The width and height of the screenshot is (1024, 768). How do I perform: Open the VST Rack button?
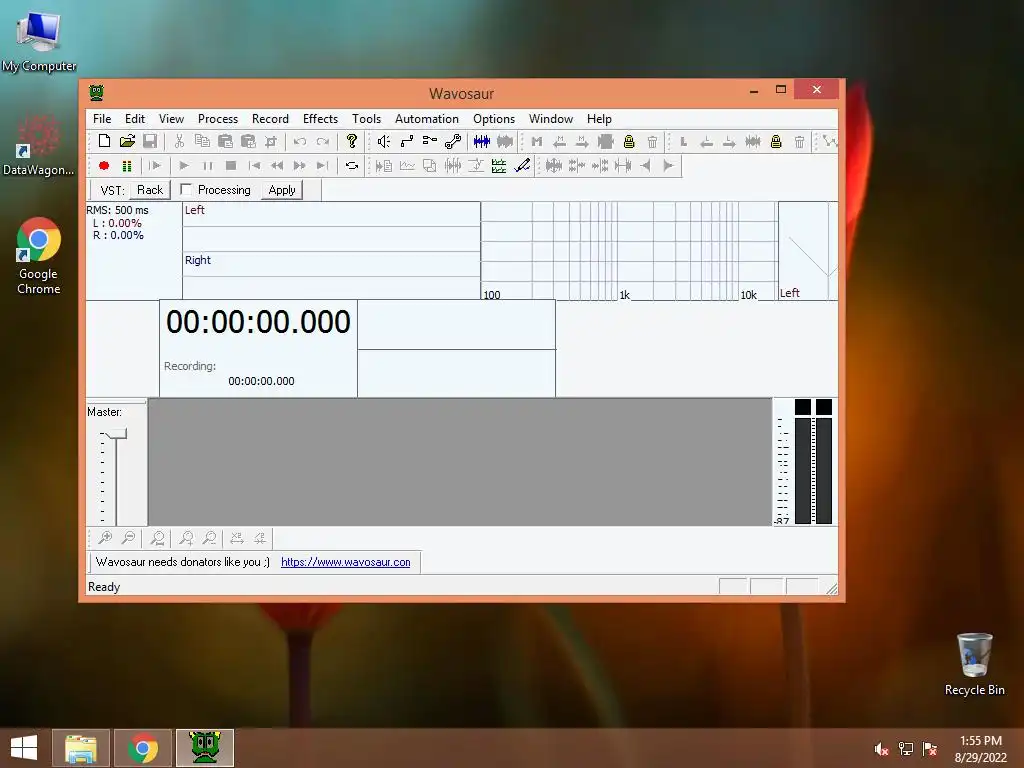[150, 190]
